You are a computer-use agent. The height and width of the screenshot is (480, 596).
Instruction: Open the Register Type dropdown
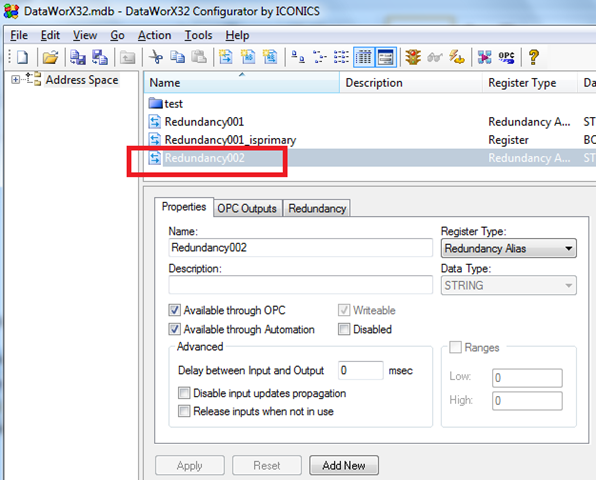[509, 248]
